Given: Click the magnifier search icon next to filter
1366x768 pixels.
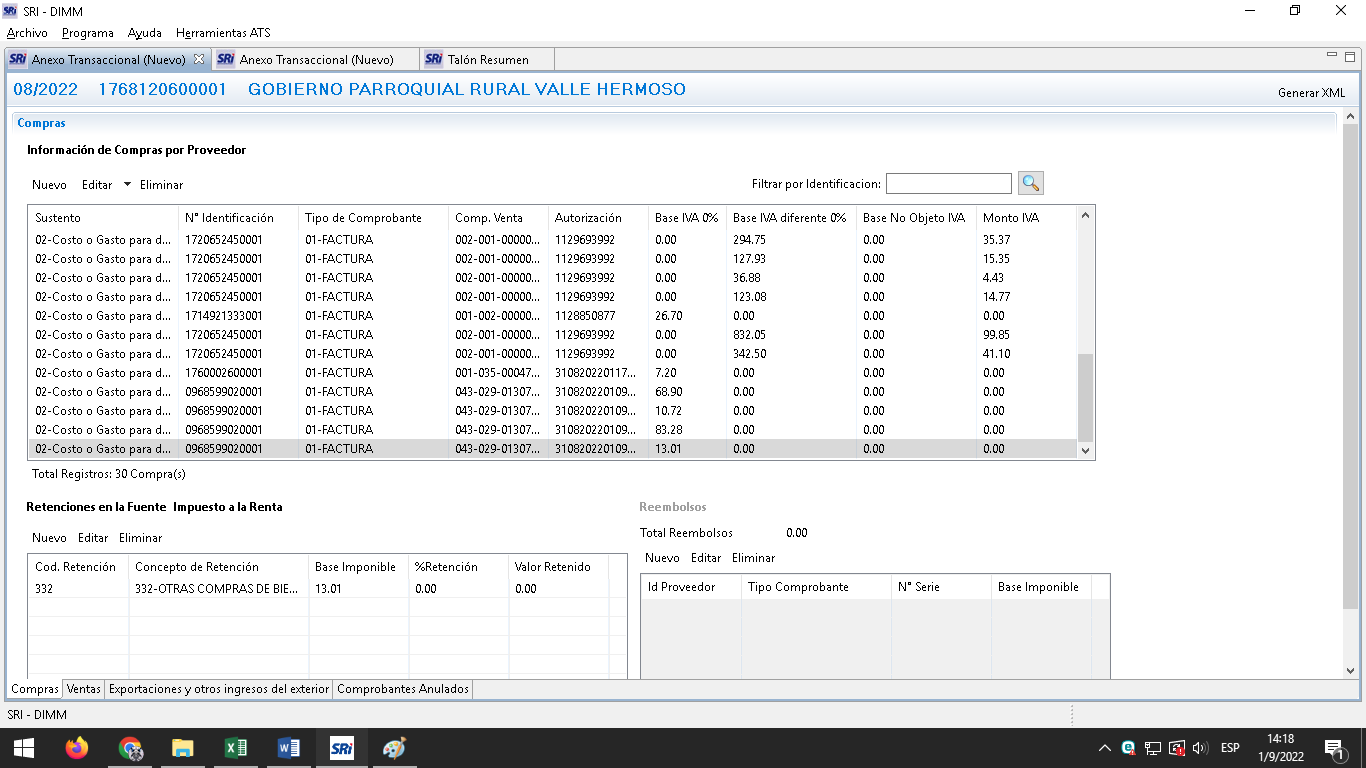Looking at the screenshot, I should (x=1030, y=183).
